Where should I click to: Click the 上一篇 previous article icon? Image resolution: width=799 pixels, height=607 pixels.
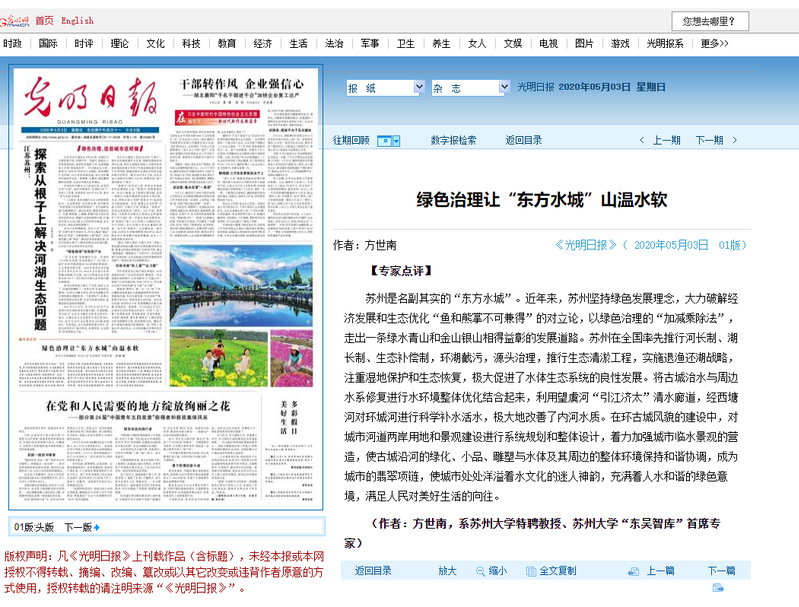tap(635, 571)
